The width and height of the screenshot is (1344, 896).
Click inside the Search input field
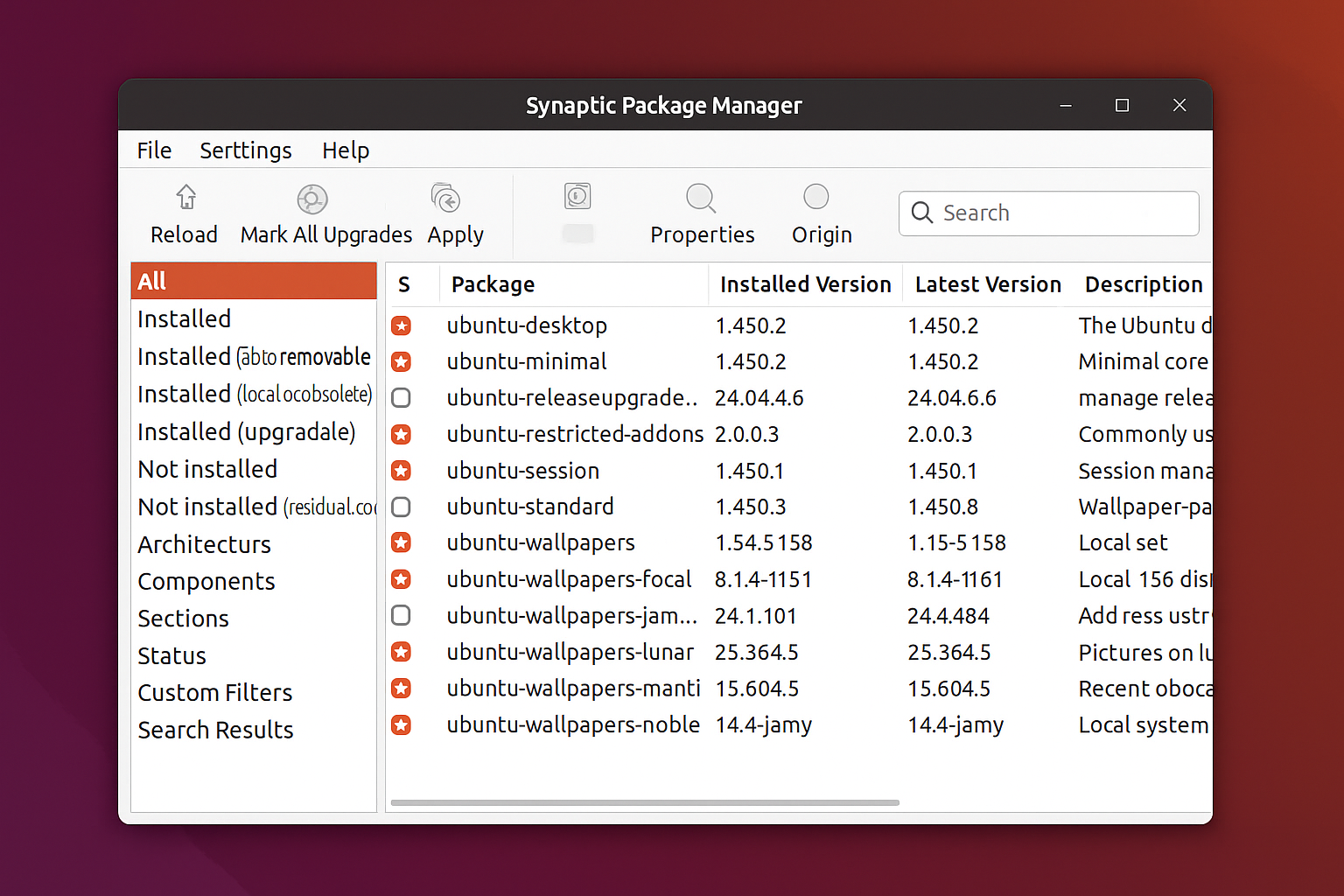coord(1050,213)
